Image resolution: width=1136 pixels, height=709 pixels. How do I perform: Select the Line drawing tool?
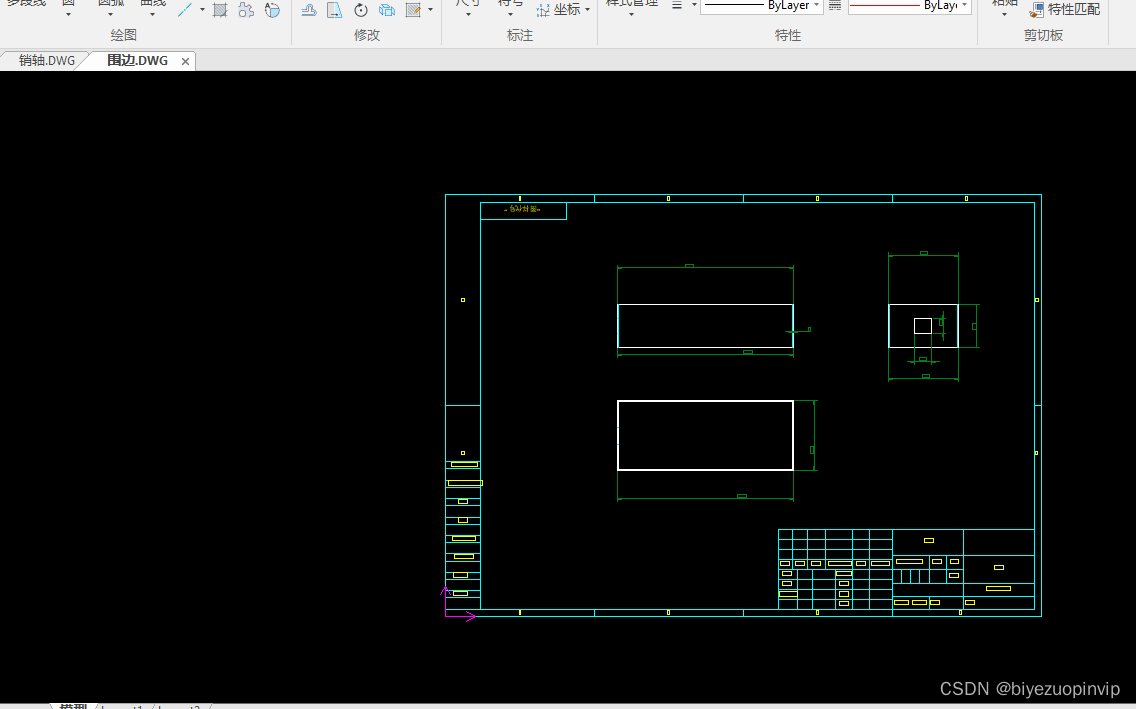pyautogui.click(x=185, y=9)
